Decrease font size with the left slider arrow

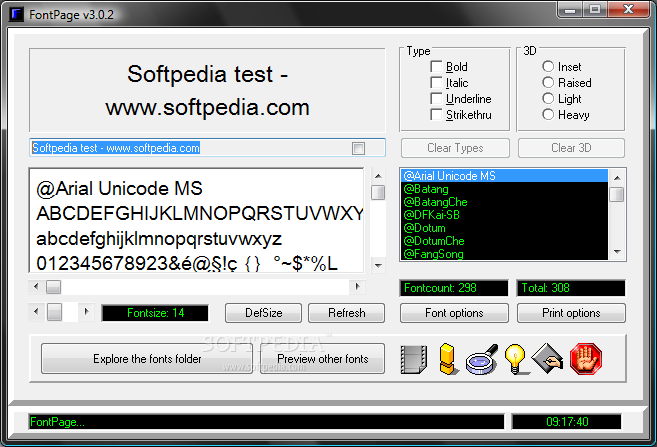[36, 312]
